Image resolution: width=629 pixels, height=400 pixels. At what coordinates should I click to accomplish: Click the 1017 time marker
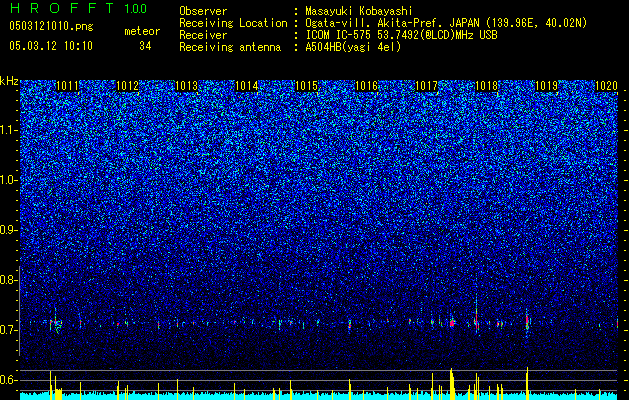pyautogui.click(x=426, y=86)
